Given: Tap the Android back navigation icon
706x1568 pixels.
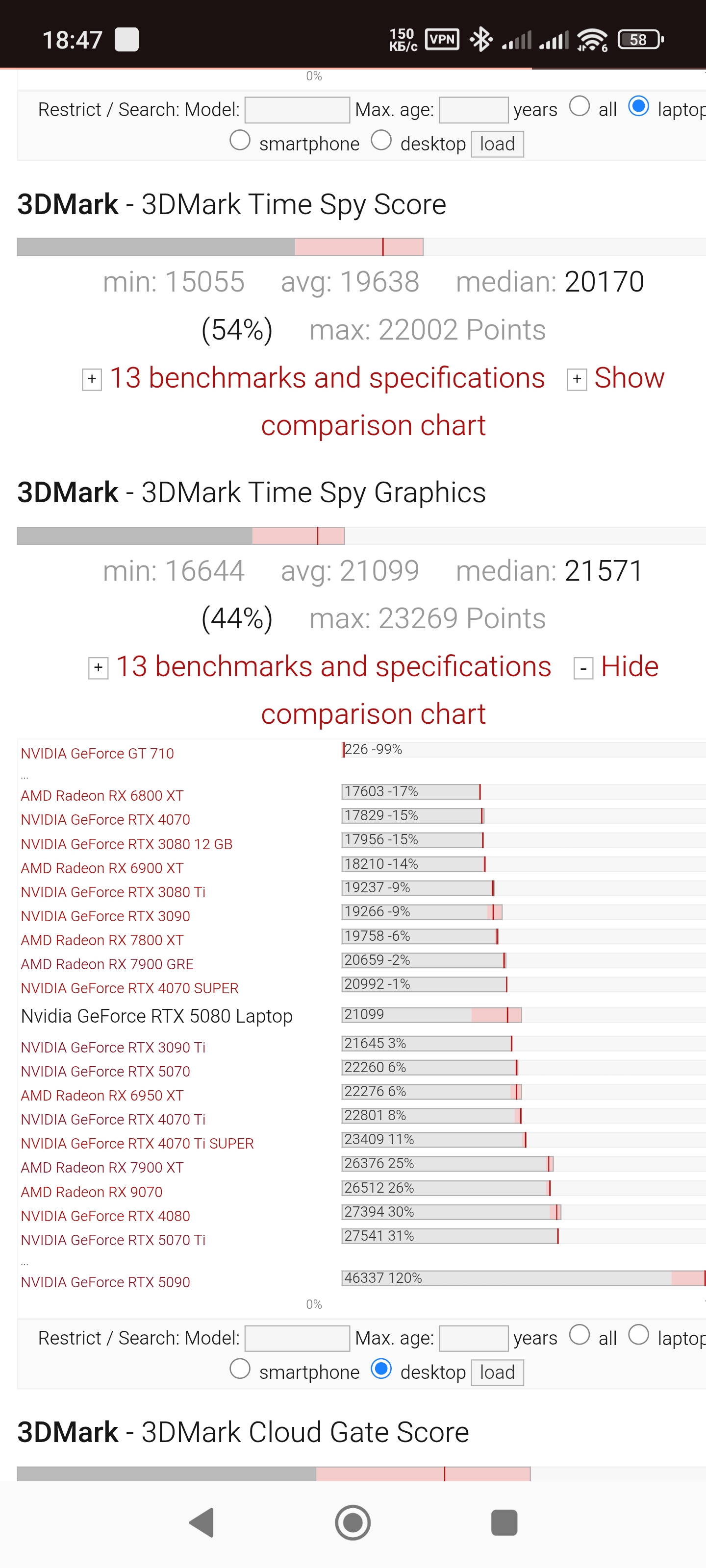Looking at the screenshot, I should click(202, 1522).
